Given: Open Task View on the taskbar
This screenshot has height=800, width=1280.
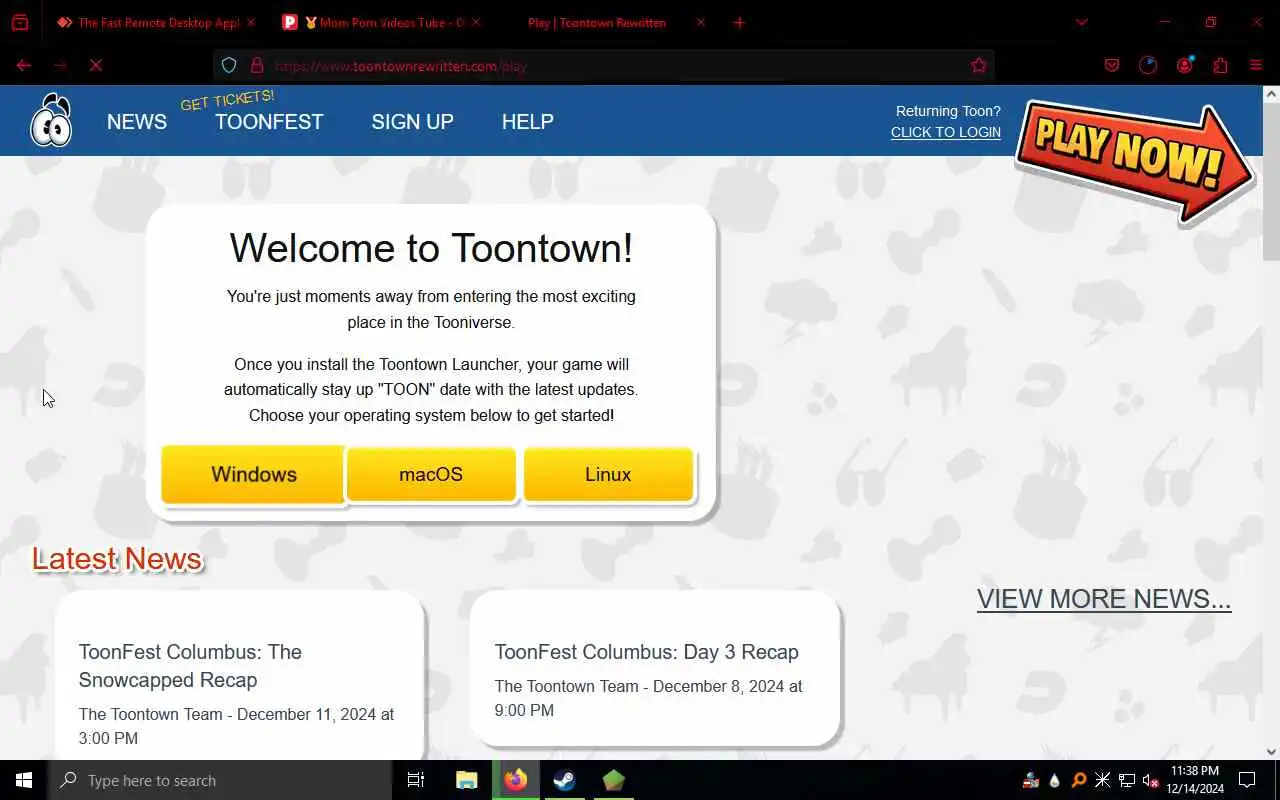Looking at the screenshot, I should tap(416, 780).
